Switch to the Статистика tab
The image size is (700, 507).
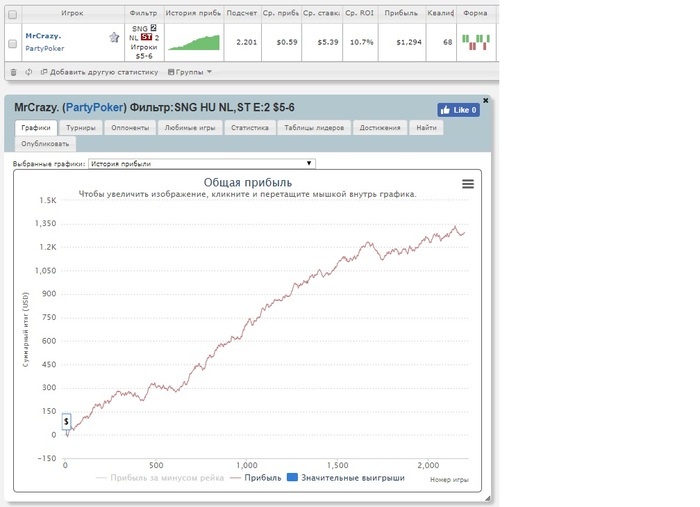[x=250, y=128]
